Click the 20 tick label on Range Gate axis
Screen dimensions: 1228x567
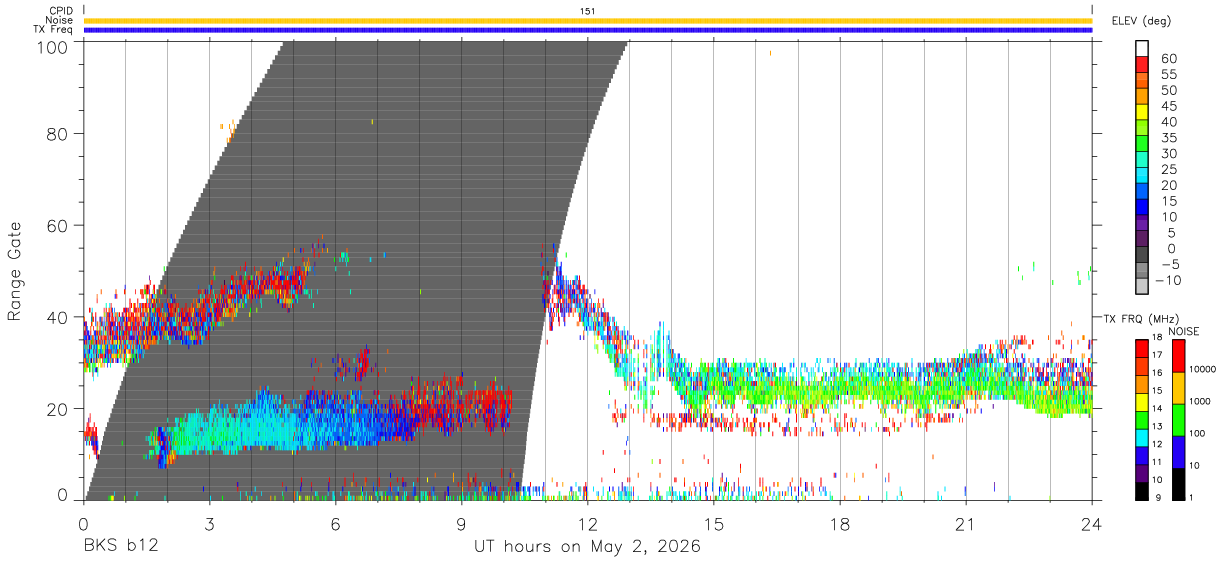(58, 409)
